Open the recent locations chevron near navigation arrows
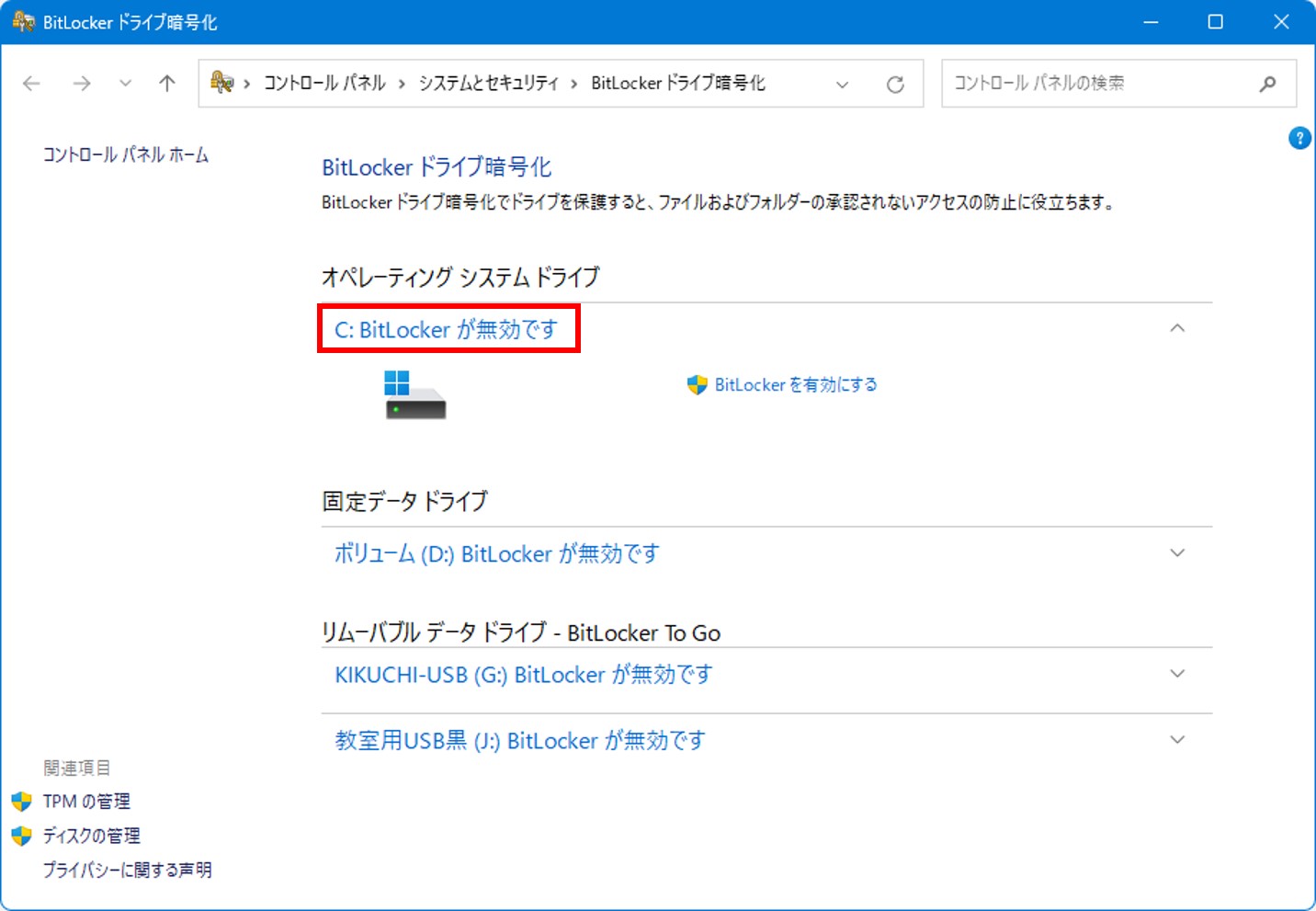Screen dimensions: 1316x911 [125, 84]
